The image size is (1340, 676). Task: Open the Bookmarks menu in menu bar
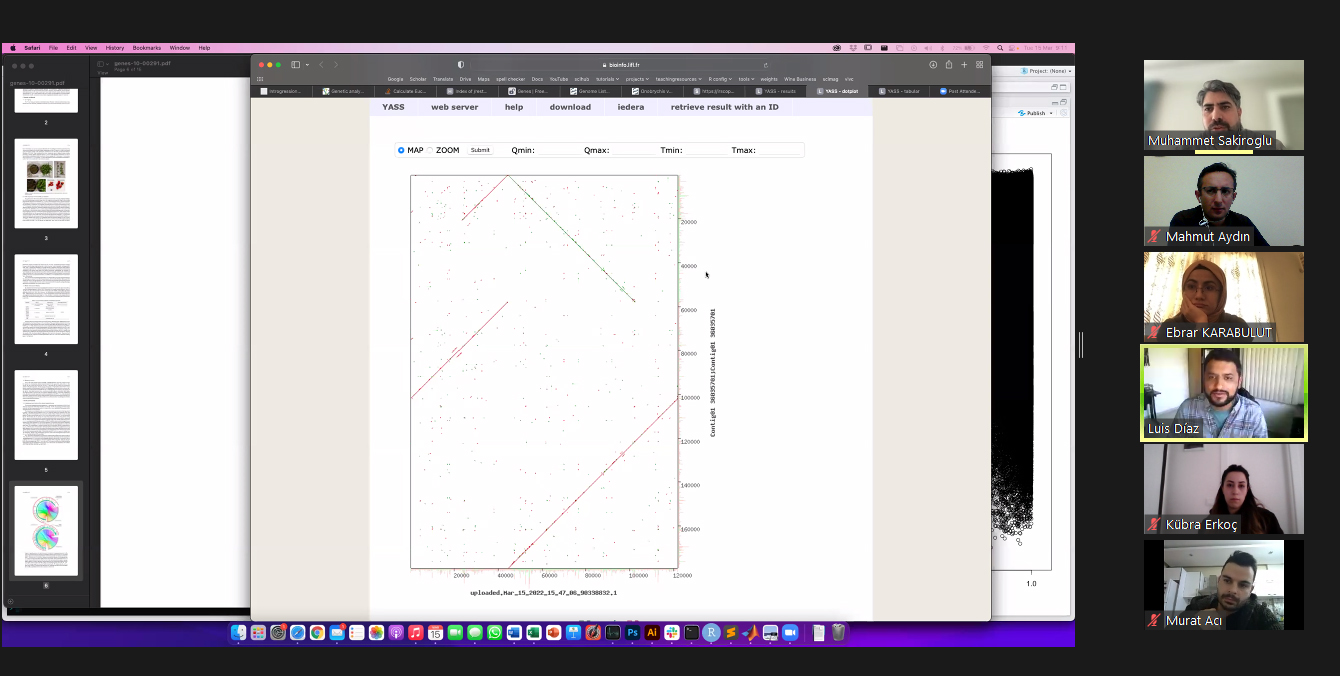point(146,48)
